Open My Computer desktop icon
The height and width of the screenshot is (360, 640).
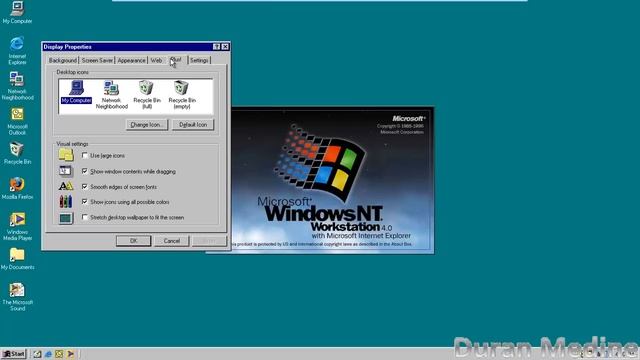pos(17,12)
